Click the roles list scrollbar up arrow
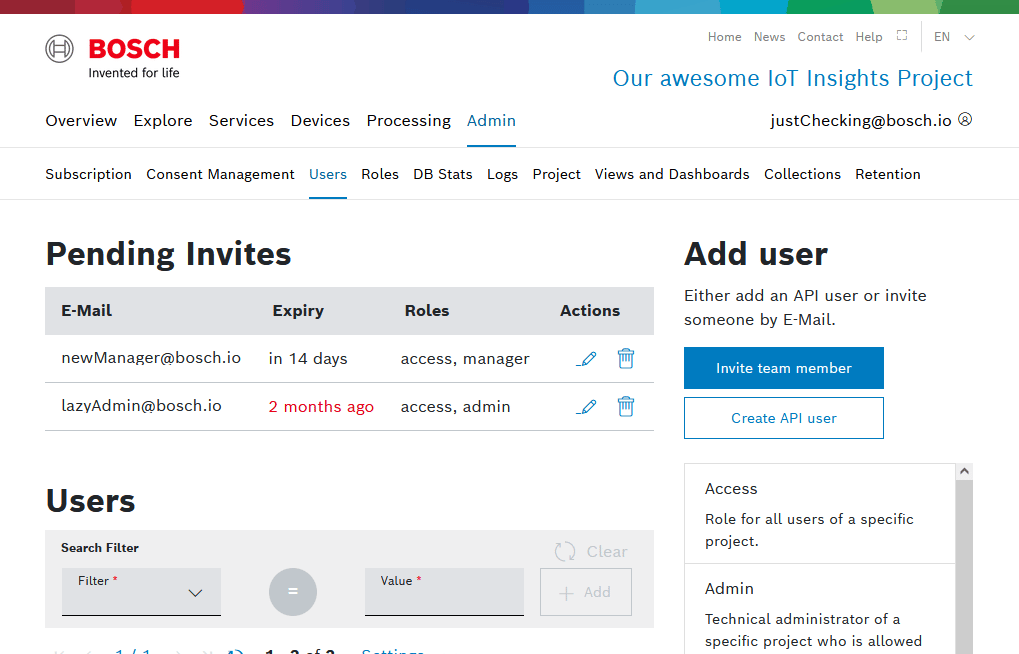The height and width of the screenshot is (654, 1019). click(x=964, y=471)
